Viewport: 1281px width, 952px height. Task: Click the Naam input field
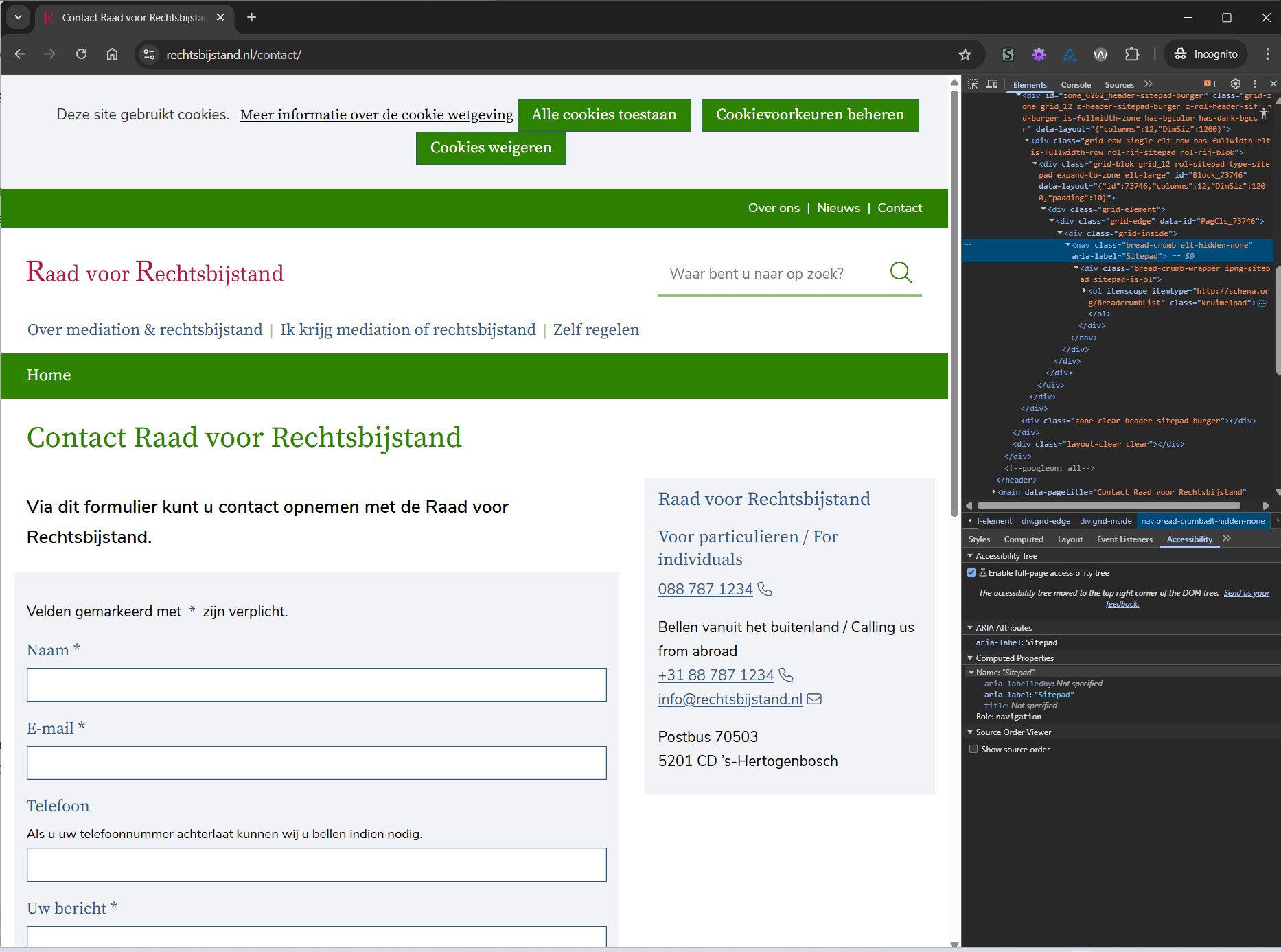pyautogui.click(x=316, y=685)
